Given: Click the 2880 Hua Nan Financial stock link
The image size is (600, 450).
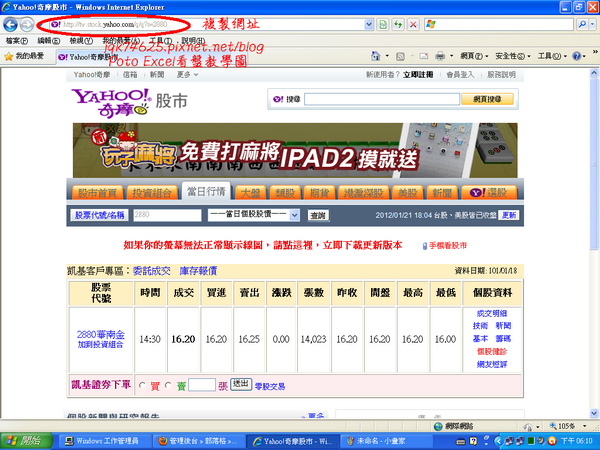Looking at the screenshot, I should [101, 335].
